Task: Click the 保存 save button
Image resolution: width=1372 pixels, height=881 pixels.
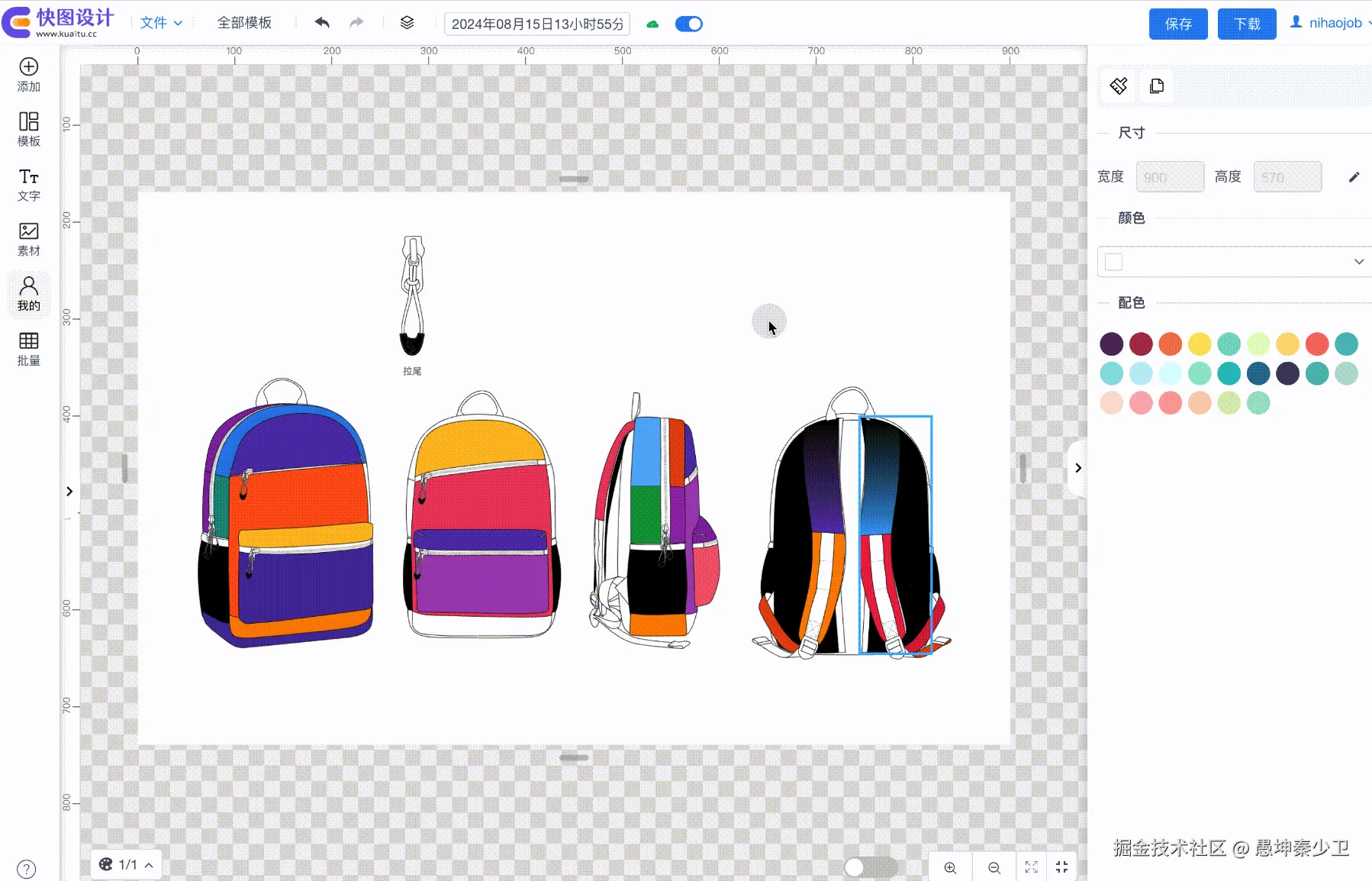Action: 1177,24
